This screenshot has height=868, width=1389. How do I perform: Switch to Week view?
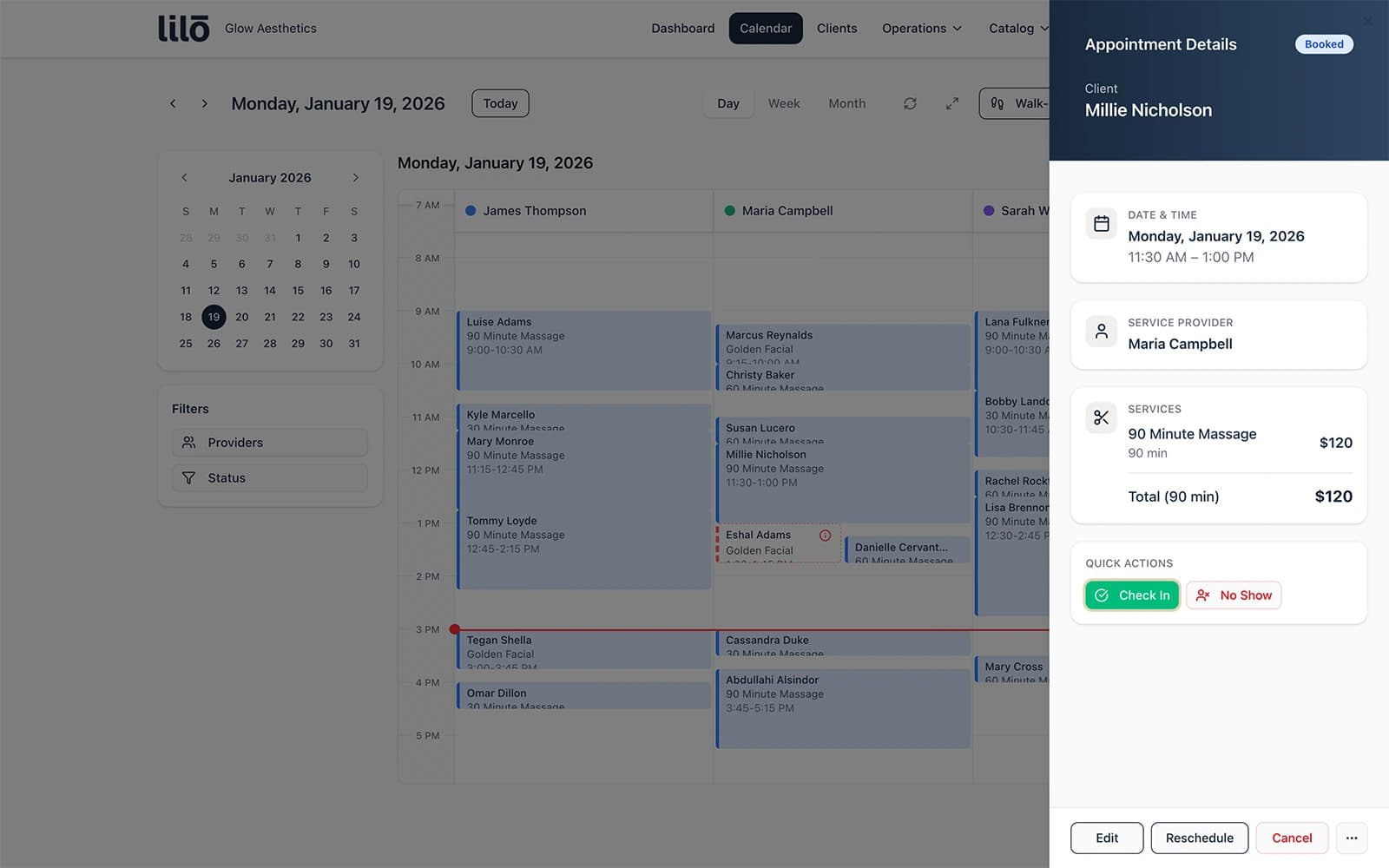pyautogui.click(x=783, y=103)
